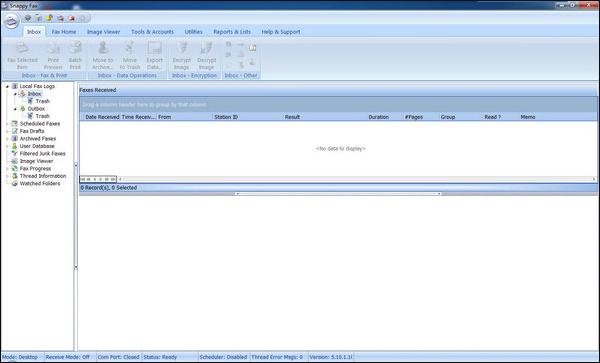Click the Result column header
This screenshot has width=600, height=363.
325,117
